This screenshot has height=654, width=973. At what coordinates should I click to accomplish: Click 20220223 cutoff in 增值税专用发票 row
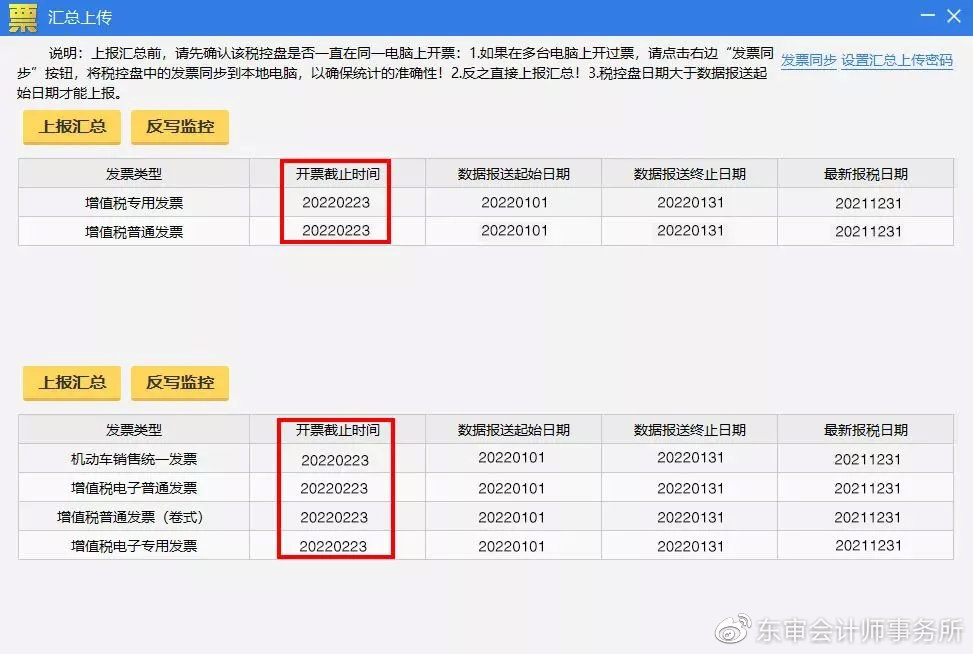tap(336, 202)
